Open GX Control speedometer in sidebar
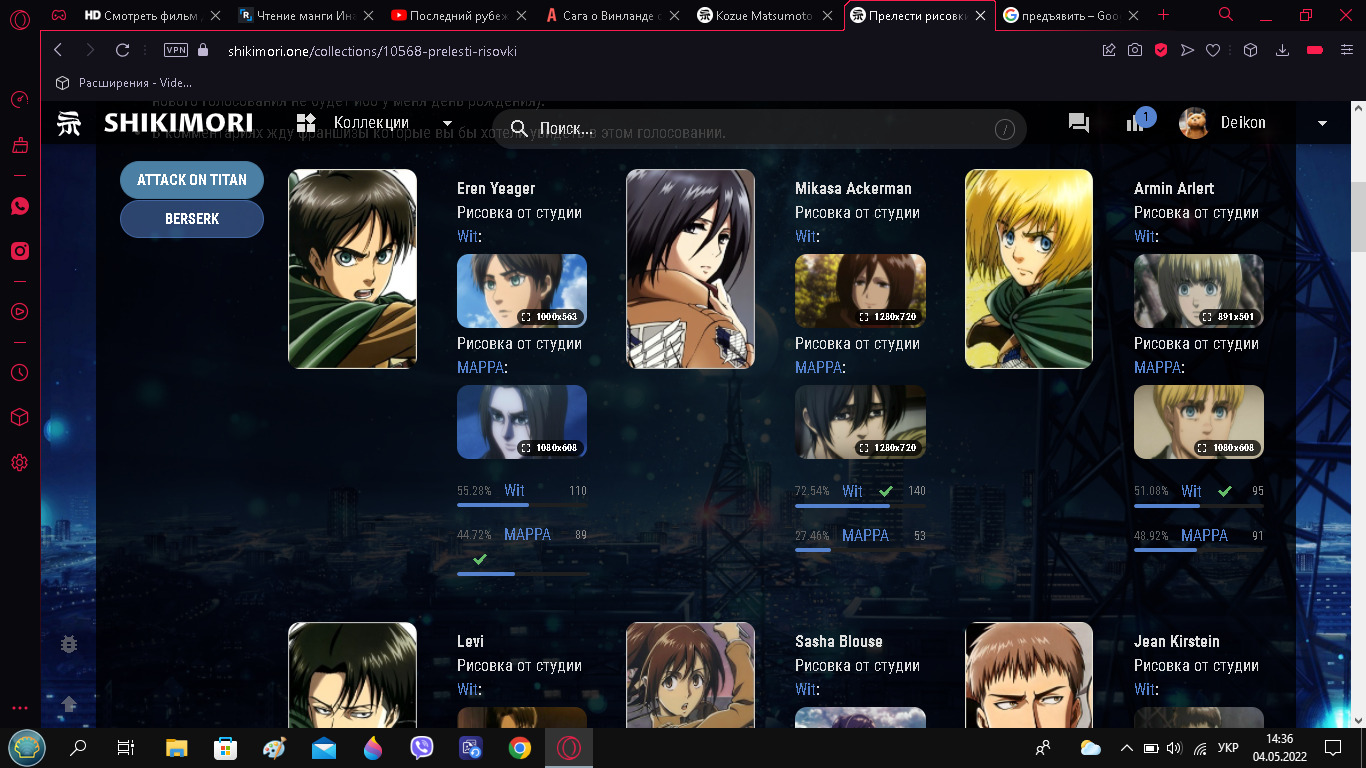Image resolution: width=1366 pixels, height=768 pixels. (19, 100)
